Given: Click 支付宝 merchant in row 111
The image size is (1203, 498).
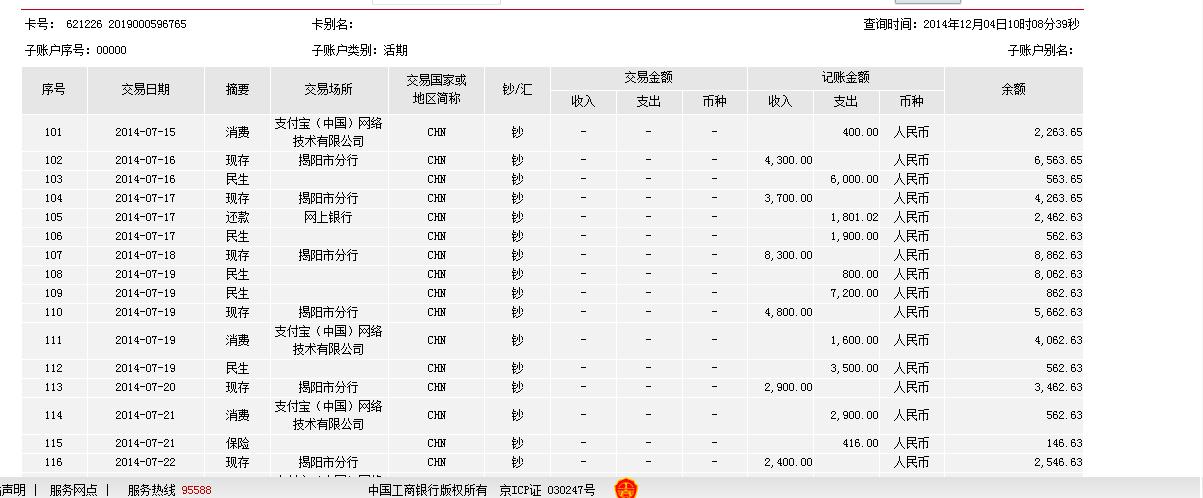Looking at the screenshot, I should point(329,340).
